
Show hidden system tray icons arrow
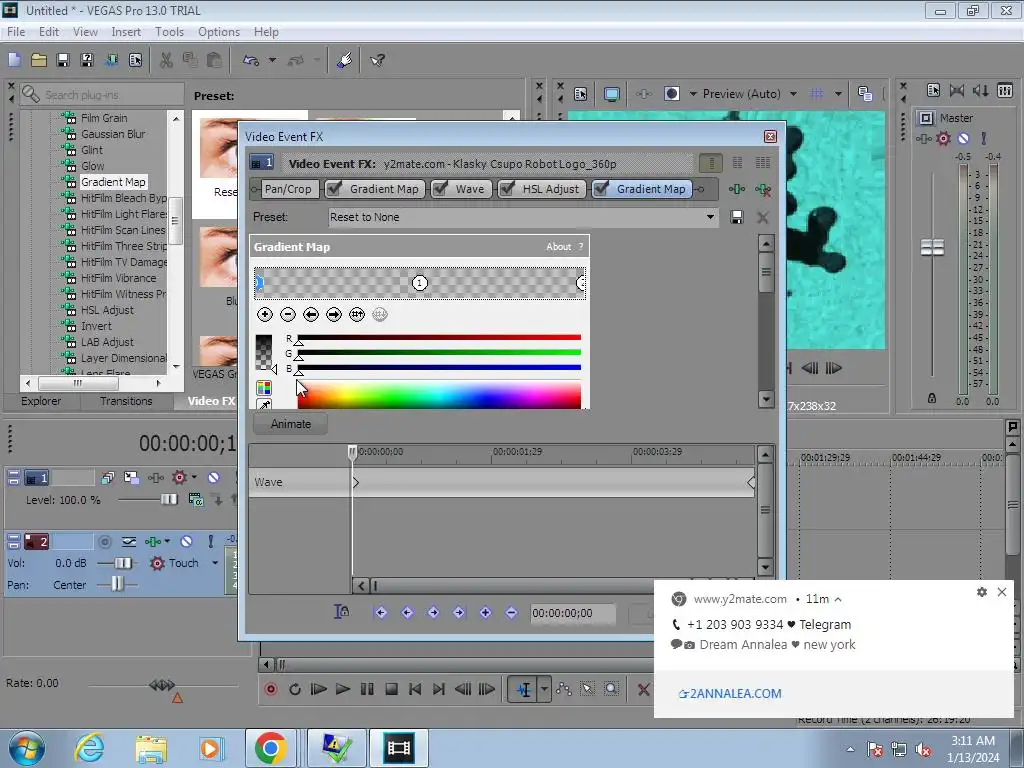850,749
